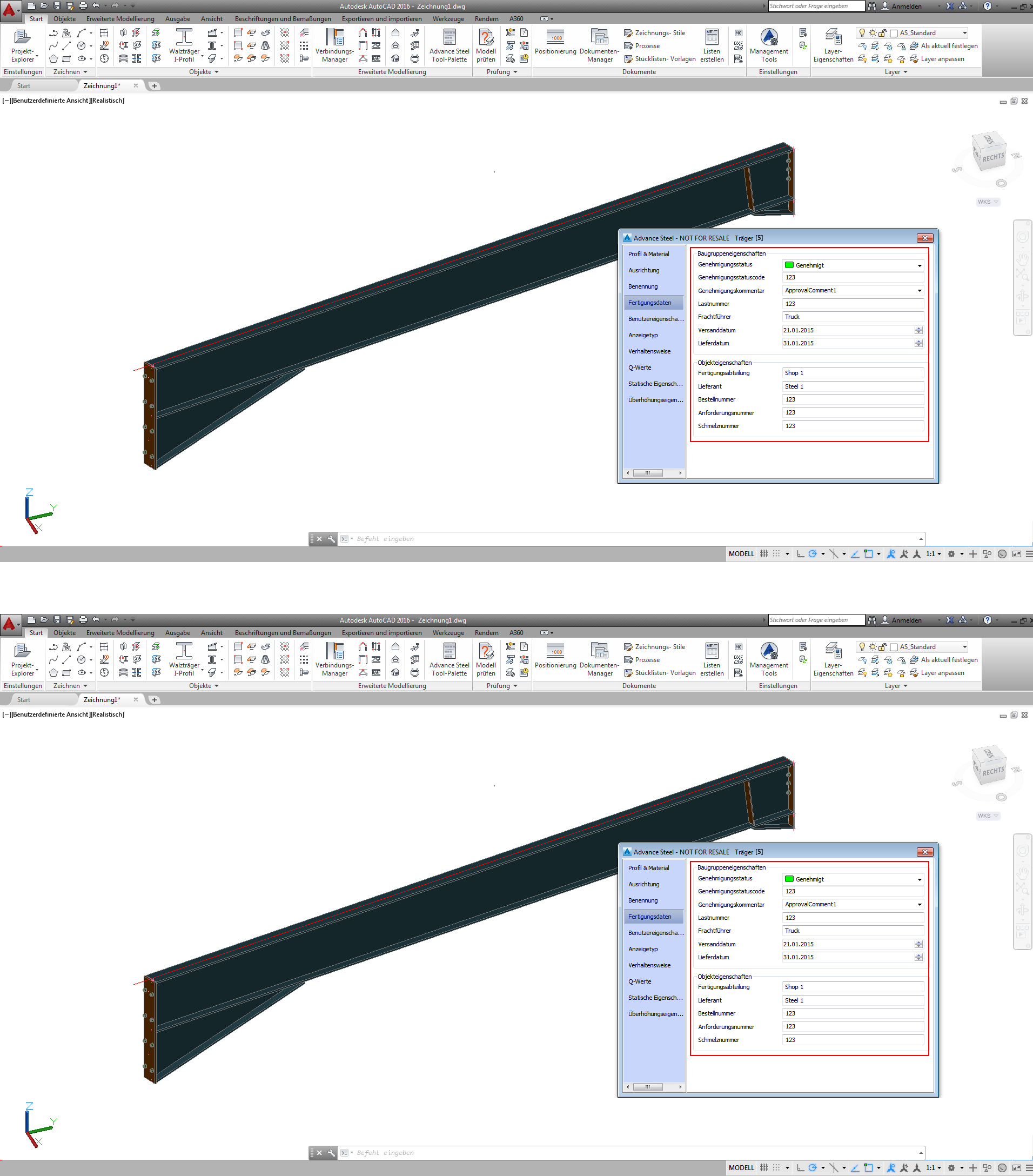Click green Genehmigt color swatch in upper dialog
This screenshot has height=1176, width=1033.
(789, 265)
